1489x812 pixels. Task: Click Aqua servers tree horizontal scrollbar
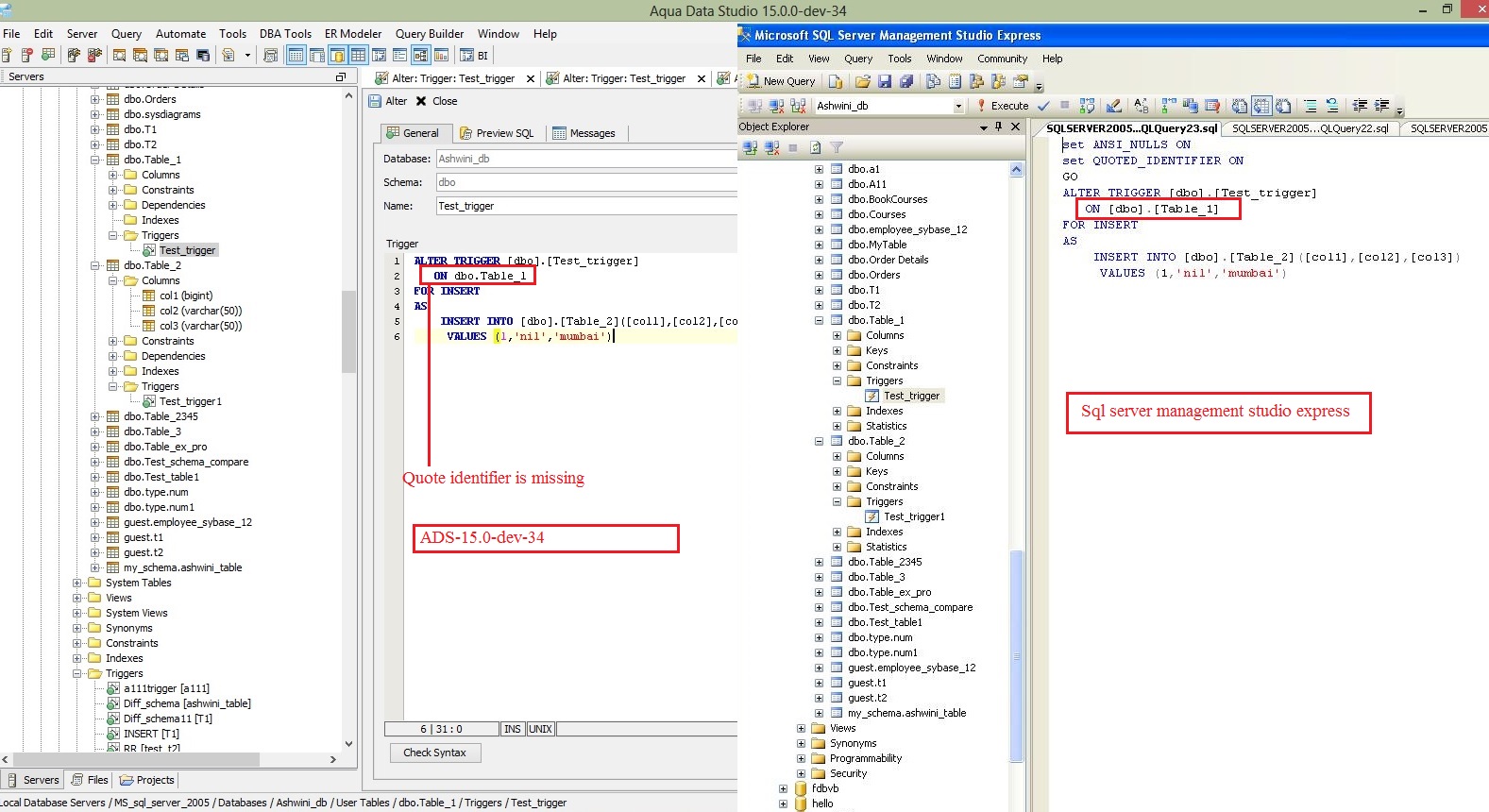click(134, 759)
